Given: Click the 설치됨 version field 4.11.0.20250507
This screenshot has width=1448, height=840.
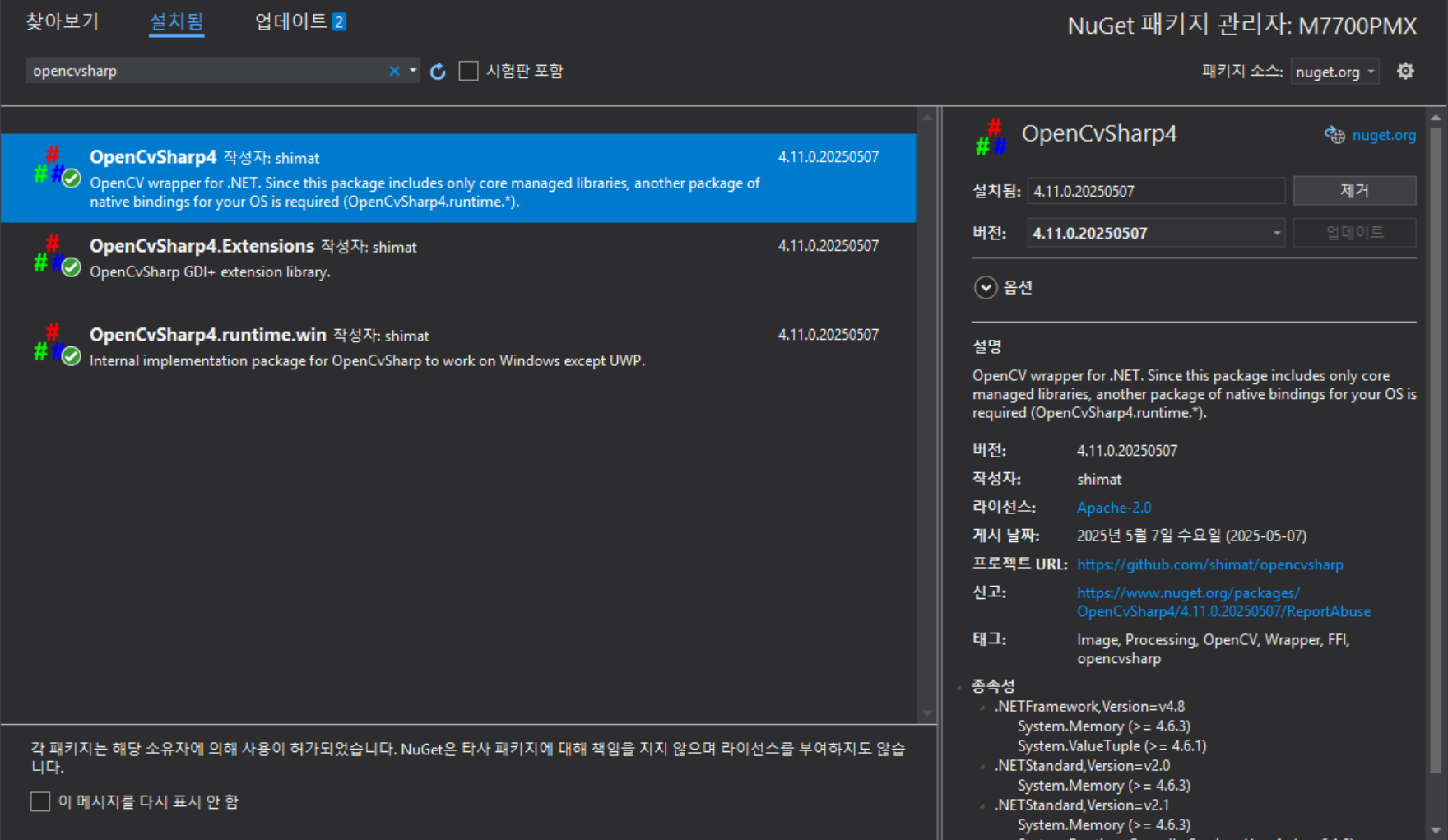Looking at the screenshot, I should (x=1156, y=191).
